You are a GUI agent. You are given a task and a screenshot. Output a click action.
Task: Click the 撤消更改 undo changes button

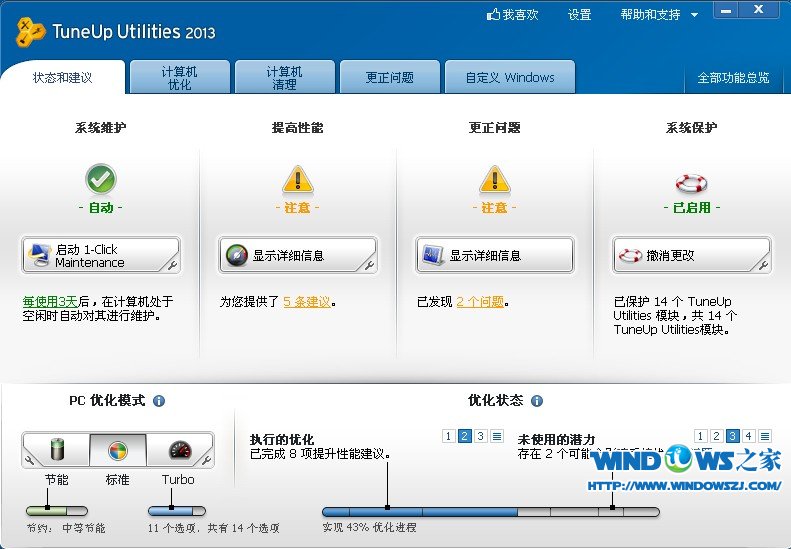692,255
